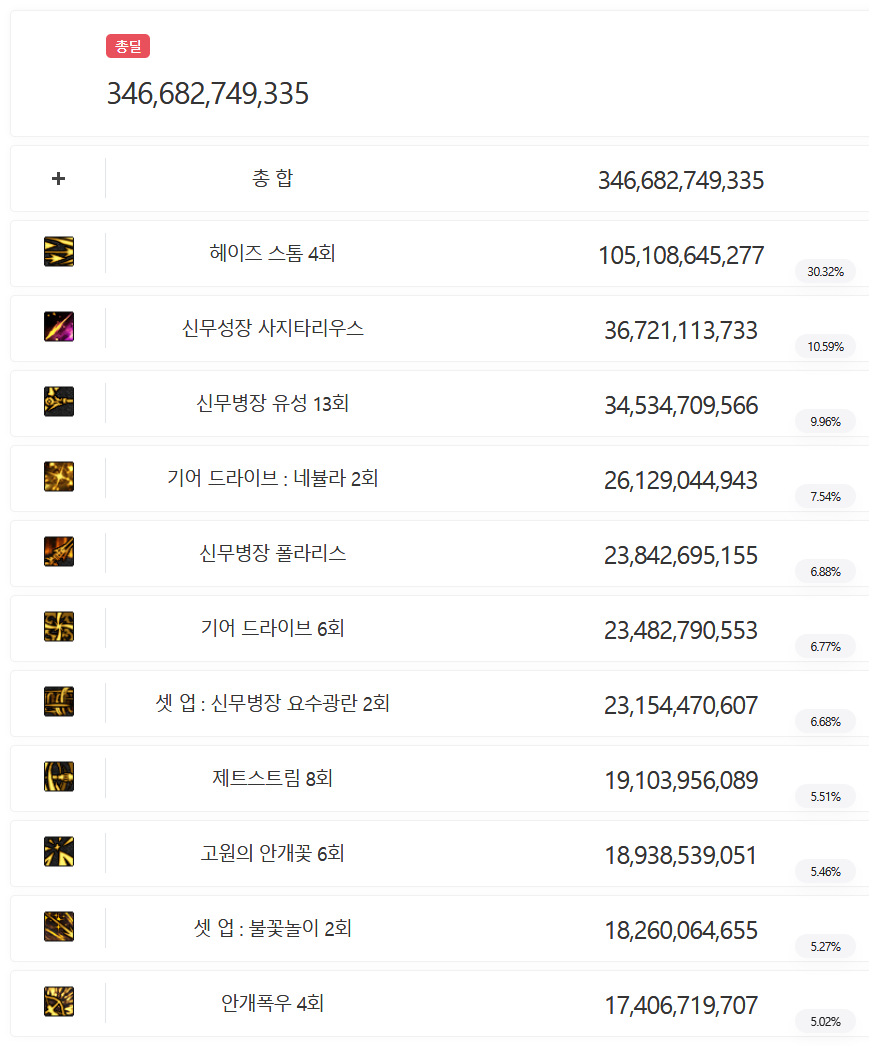The image size is (869, 1046).
Task: Expand the 총 합 row with plus
Action: point(59,179)
